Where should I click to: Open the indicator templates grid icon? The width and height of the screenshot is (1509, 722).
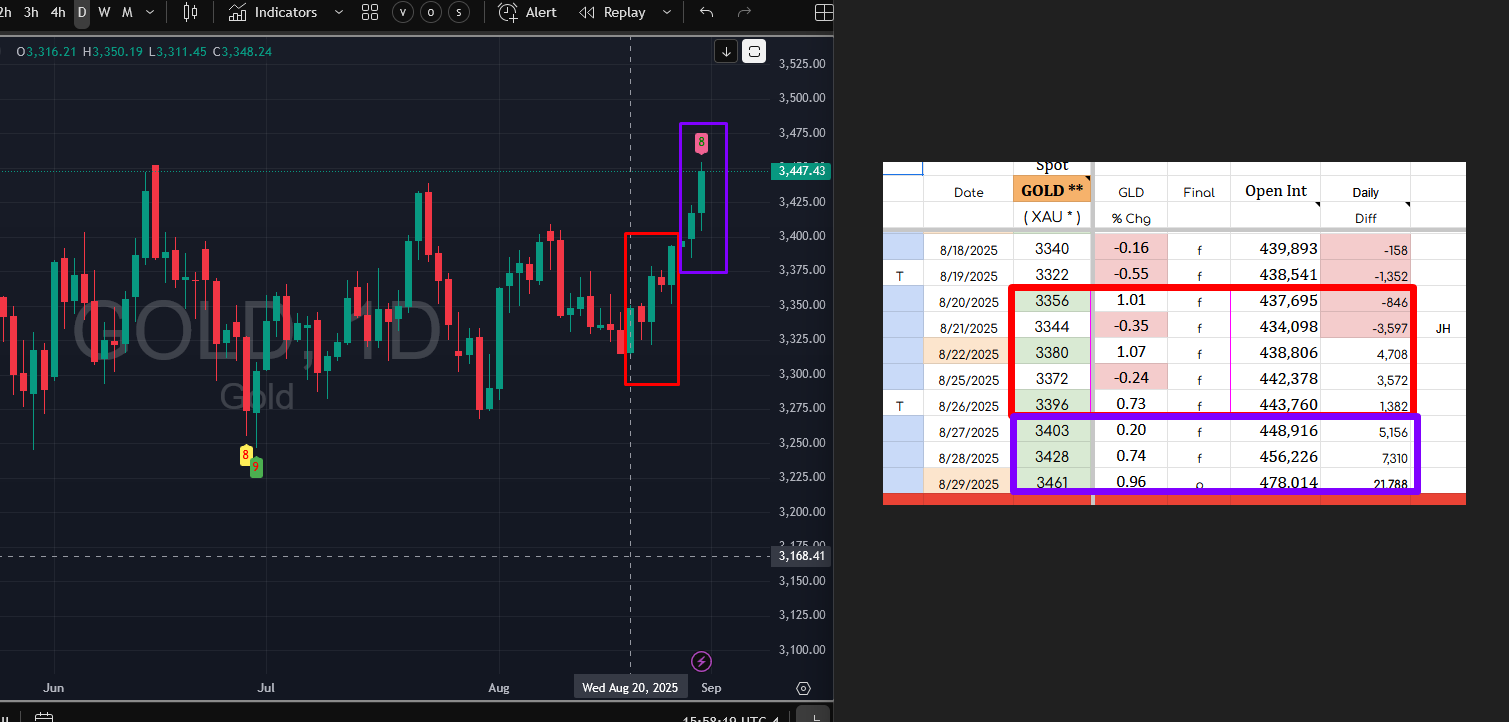point(370,13)
